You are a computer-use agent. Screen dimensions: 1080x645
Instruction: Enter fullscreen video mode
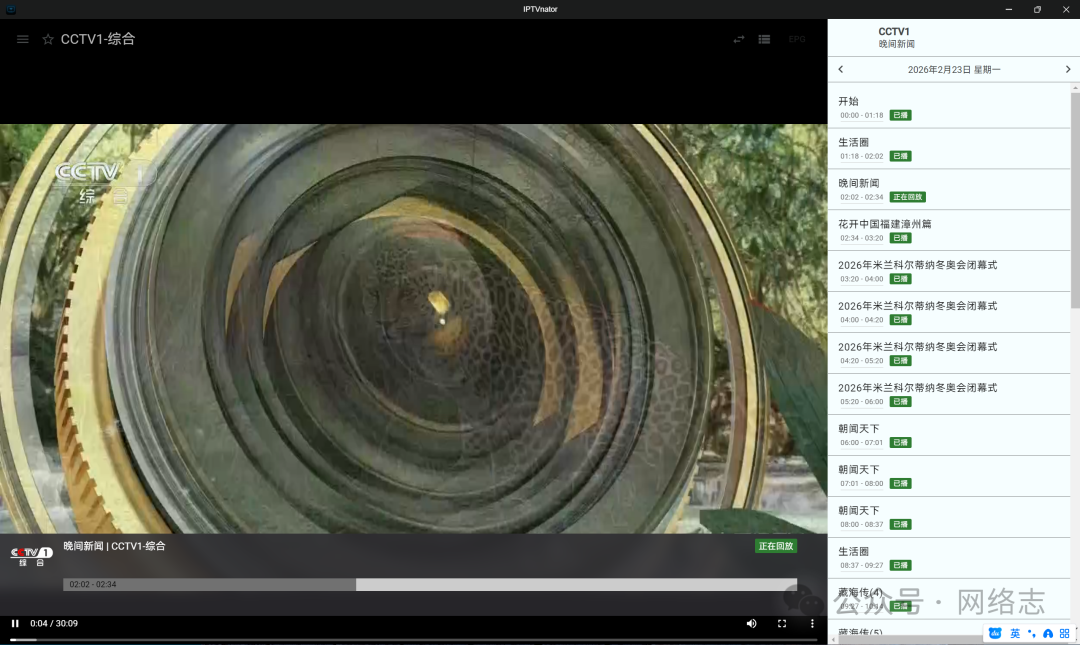pos(782,623)
